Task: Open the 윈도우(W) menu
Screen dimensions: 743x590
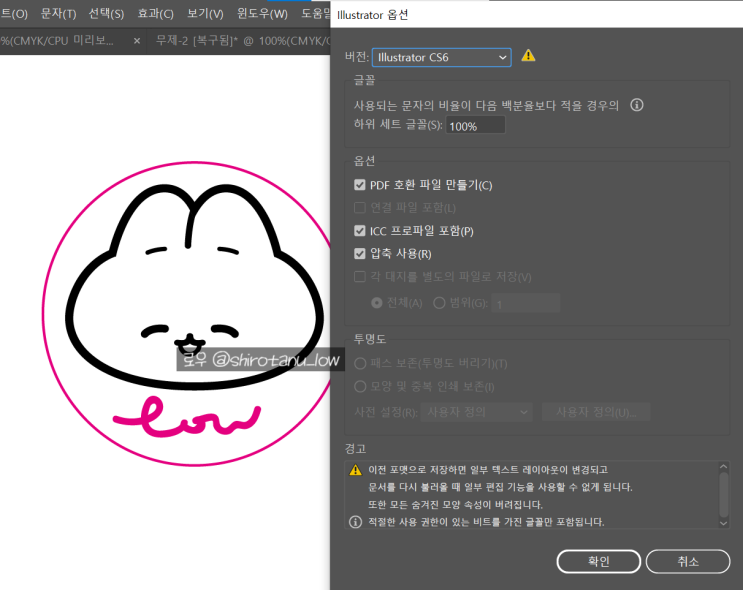Action: (262, 14)
